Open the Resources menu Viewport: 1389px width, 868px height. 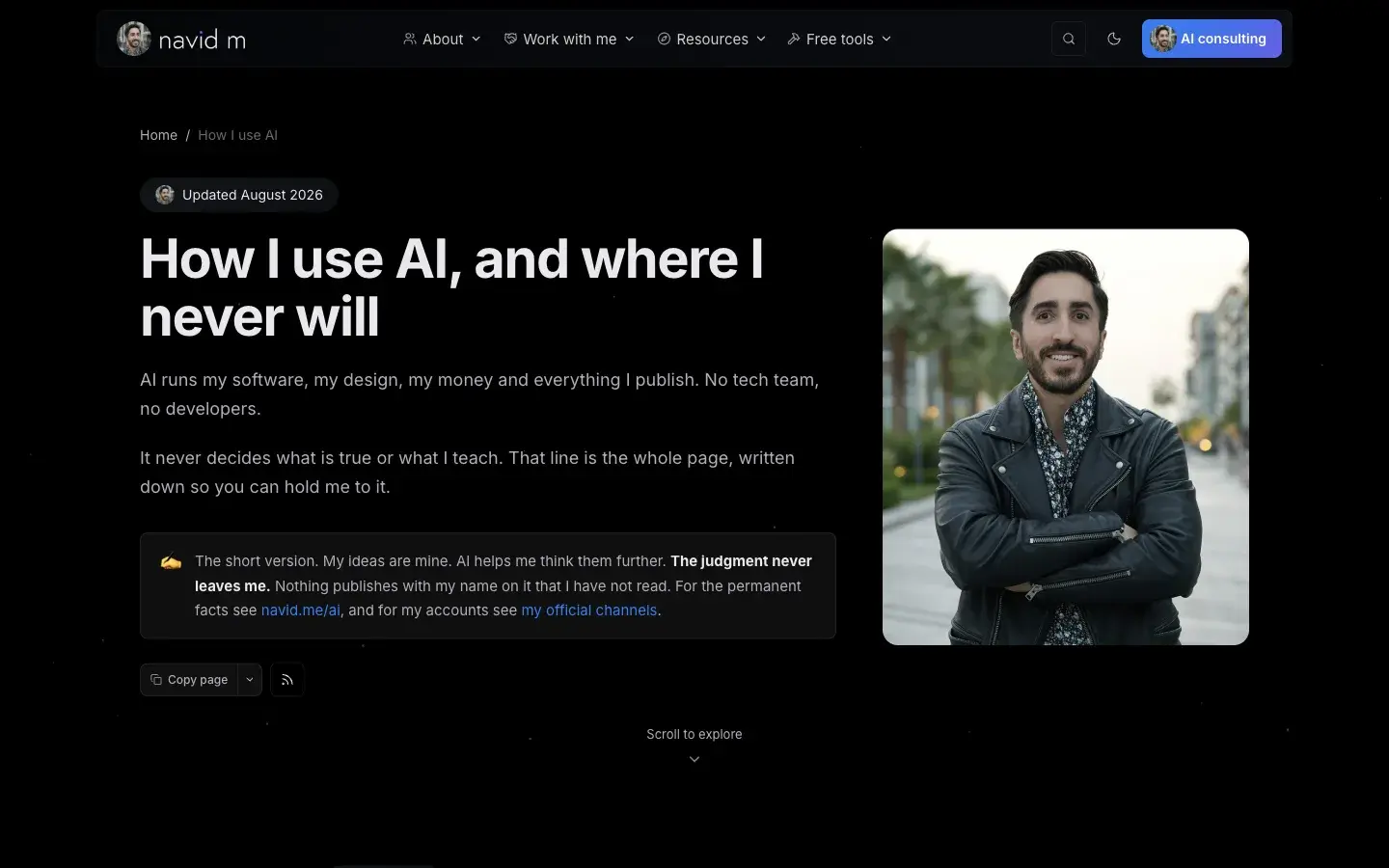coord(712,39)
